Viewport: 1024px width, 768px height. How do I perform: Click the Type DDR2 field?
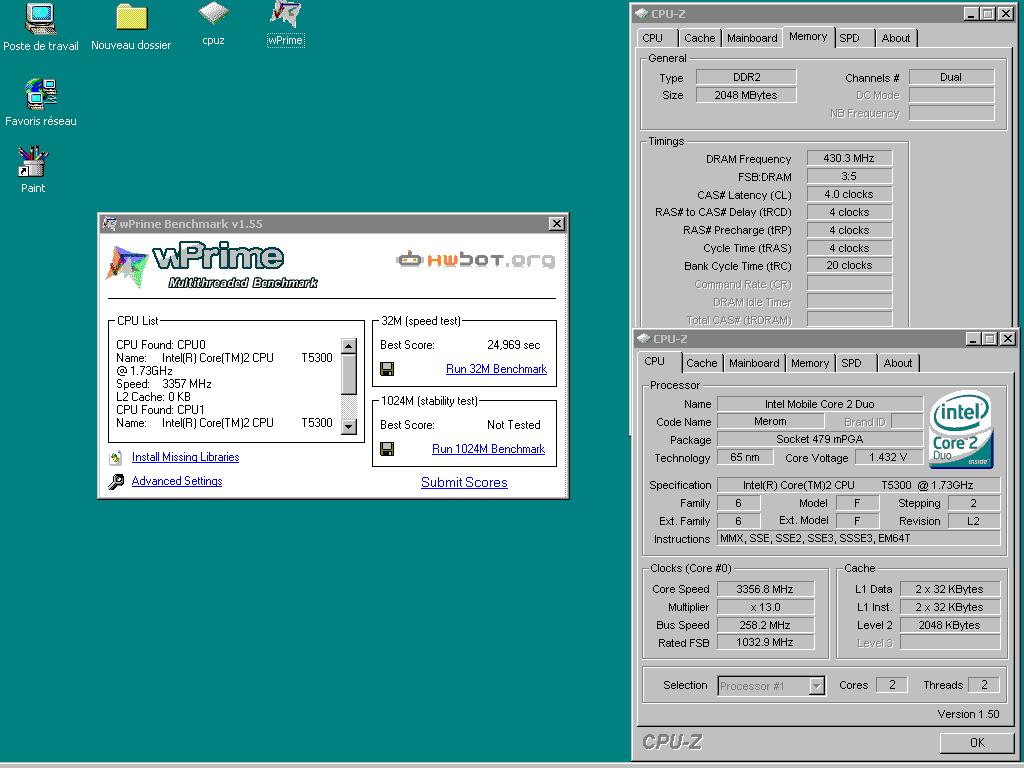pos(746,77)
